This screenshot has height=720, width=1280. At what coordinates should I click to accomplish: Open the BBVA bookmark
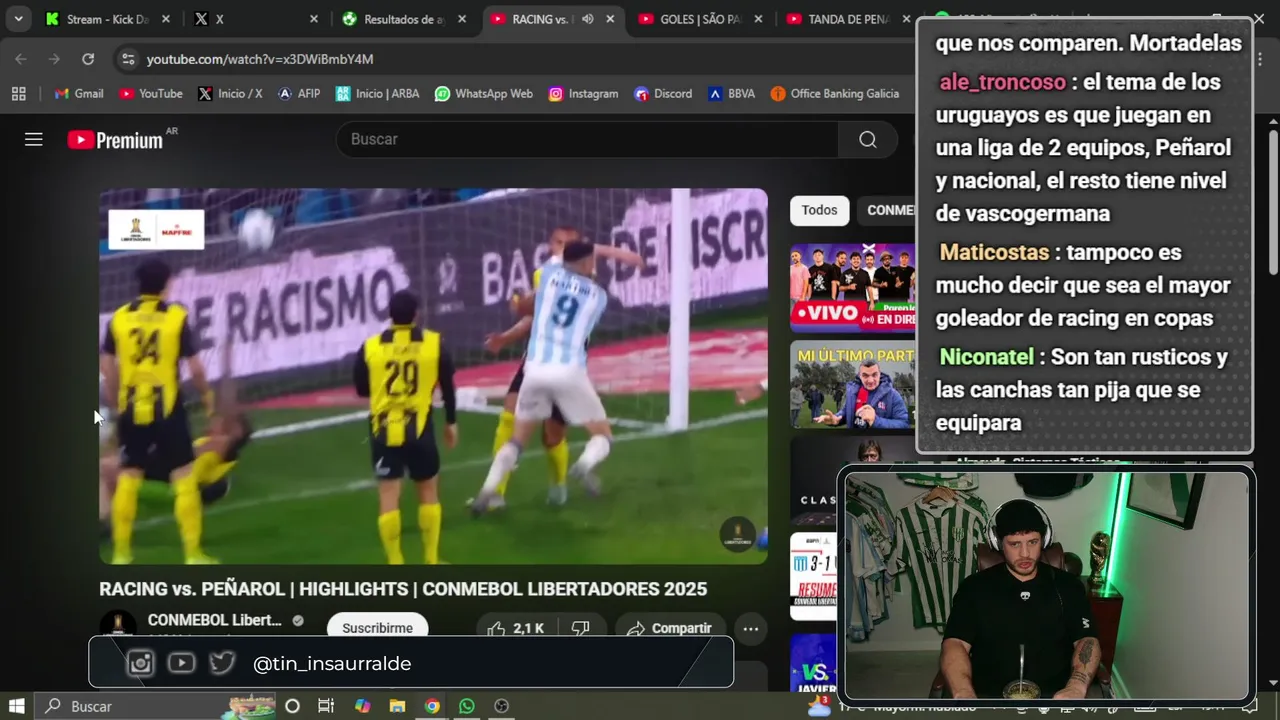tap(732, 93)
